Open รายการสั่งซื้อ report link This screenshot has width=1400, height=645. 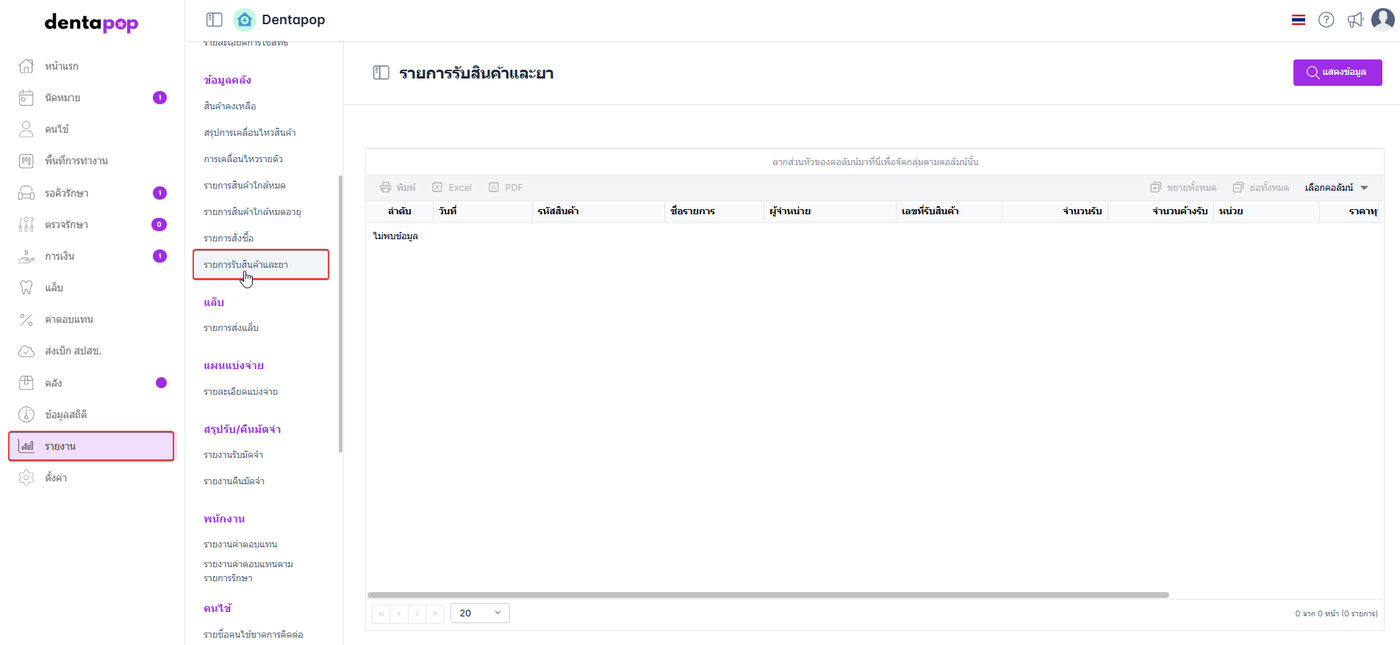228,238
